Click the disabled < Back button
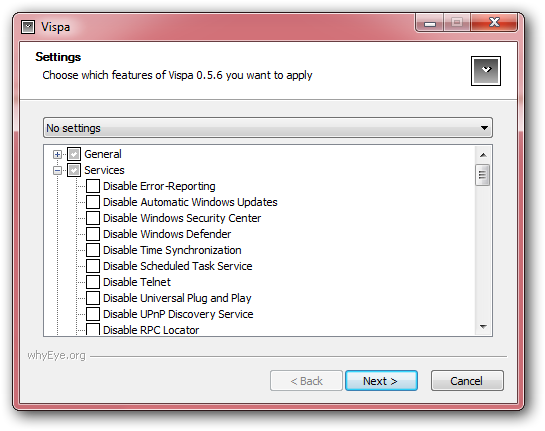 point(306,381)
